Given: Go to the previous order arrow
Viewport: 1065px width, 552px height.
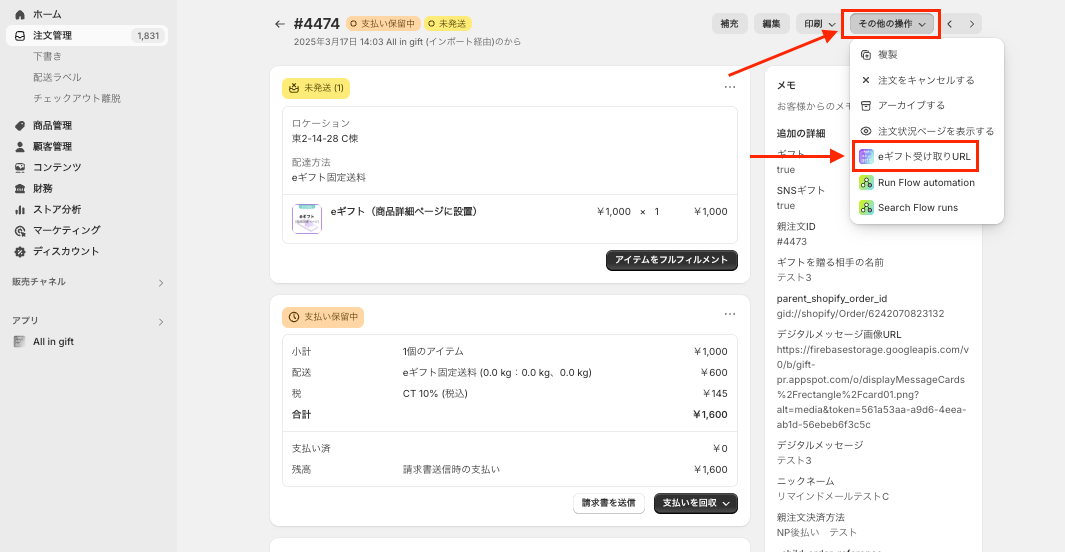Looking at the screenshot, I should pos(950,23).
